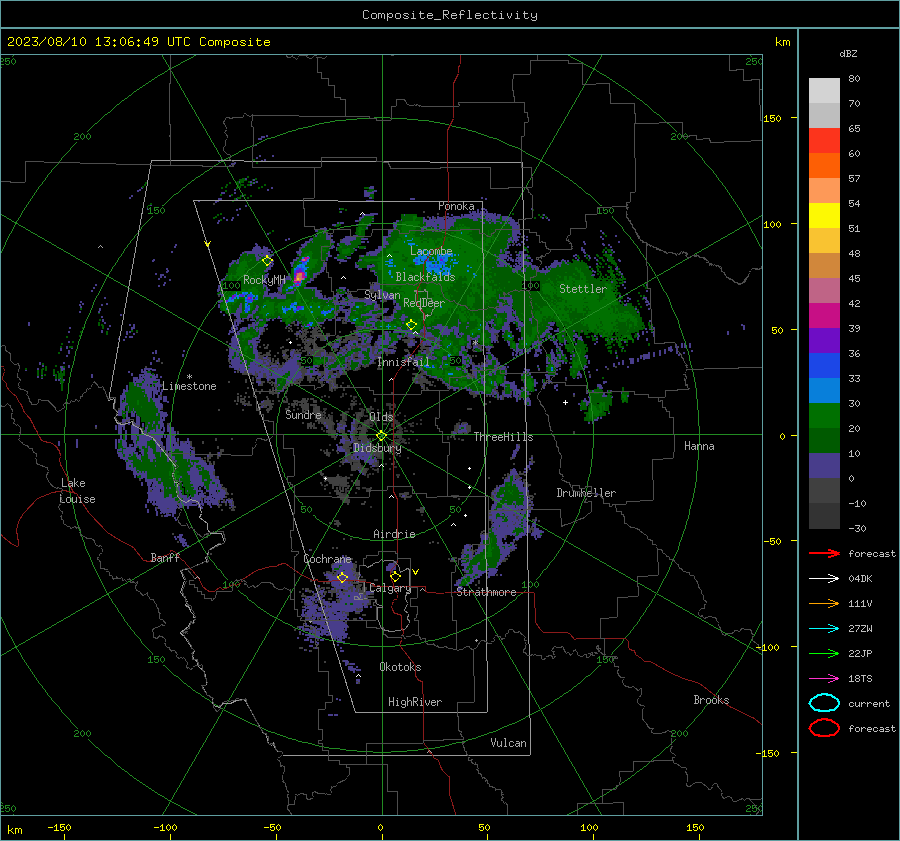The image size is (900, 841).
Task: Click the Airdrie town label
Action: 394,534
